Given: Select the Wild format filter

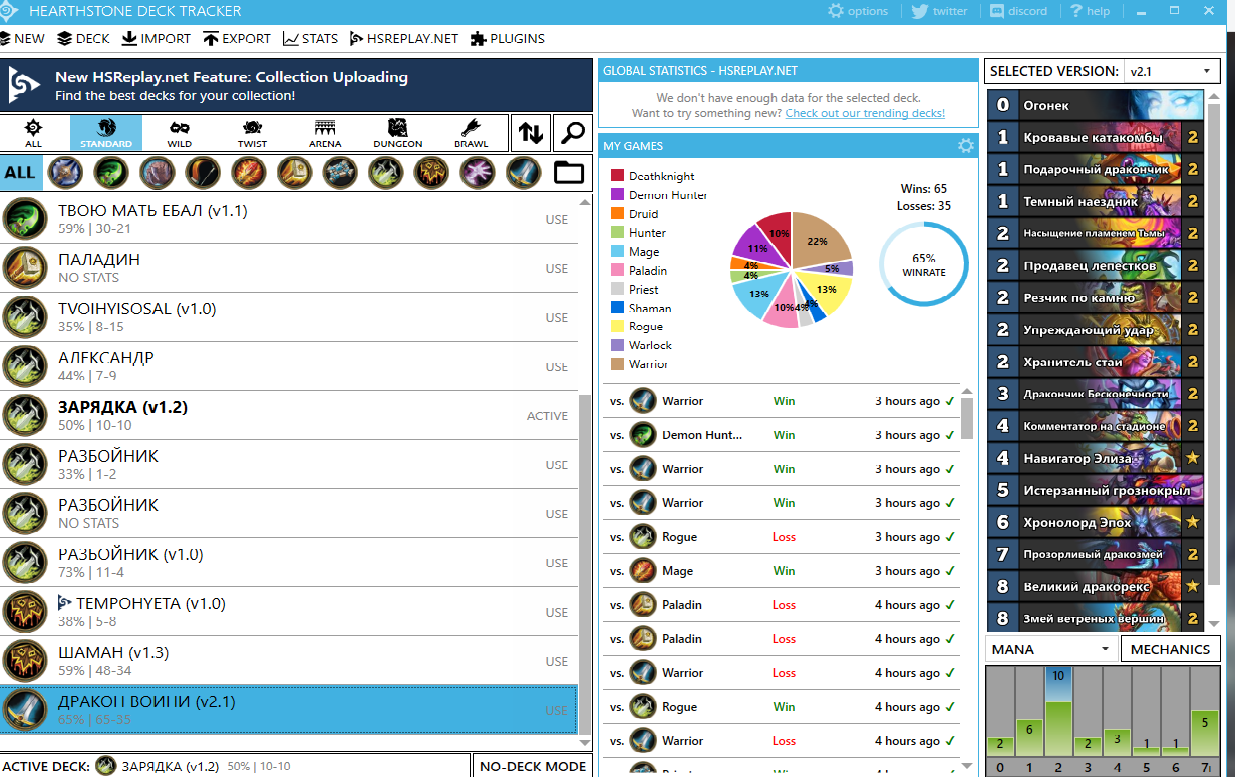Looking at the screenshot, I should pyautogui.click(x=180, y=132).
